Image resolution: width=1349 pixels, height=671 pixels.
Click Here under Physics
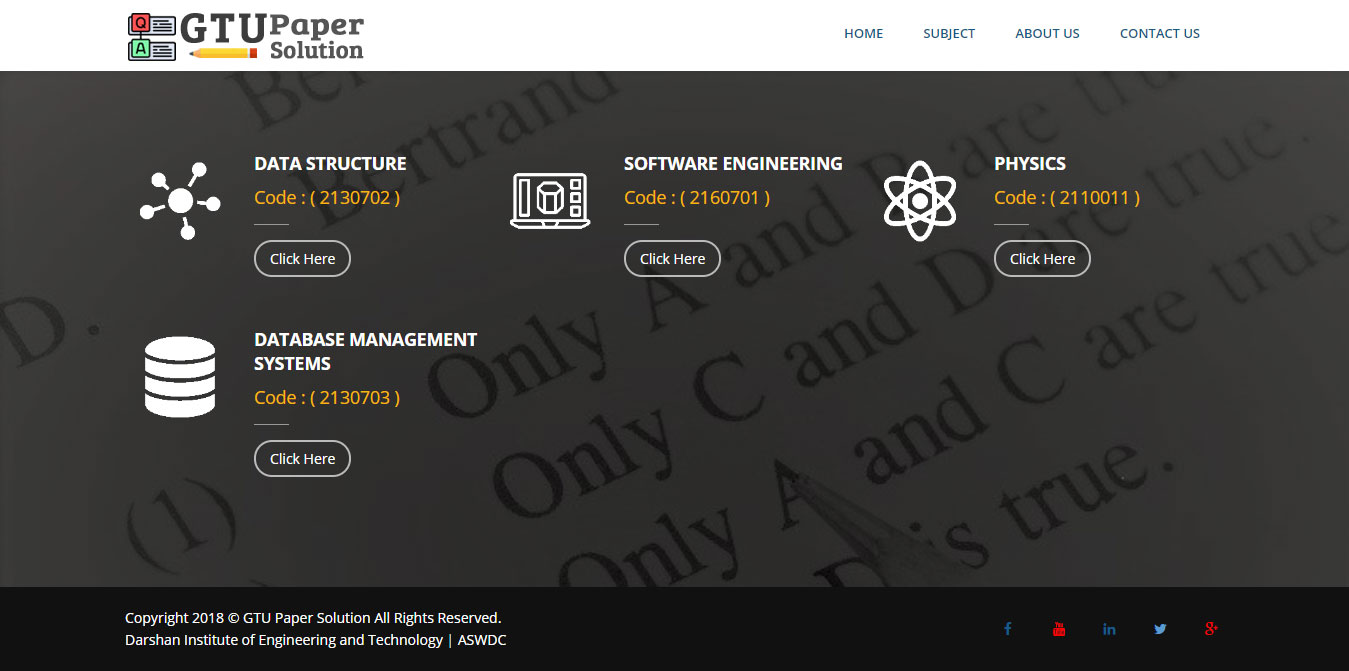1042,258
